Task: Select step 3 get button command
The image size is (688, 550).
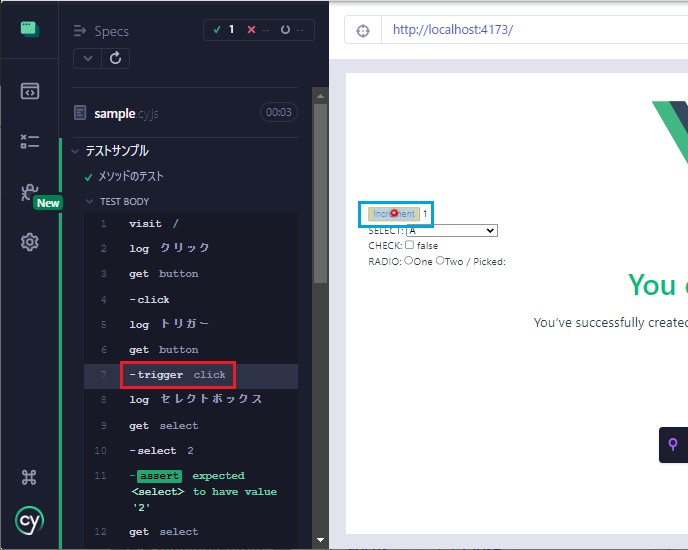Action: point(191,274)
